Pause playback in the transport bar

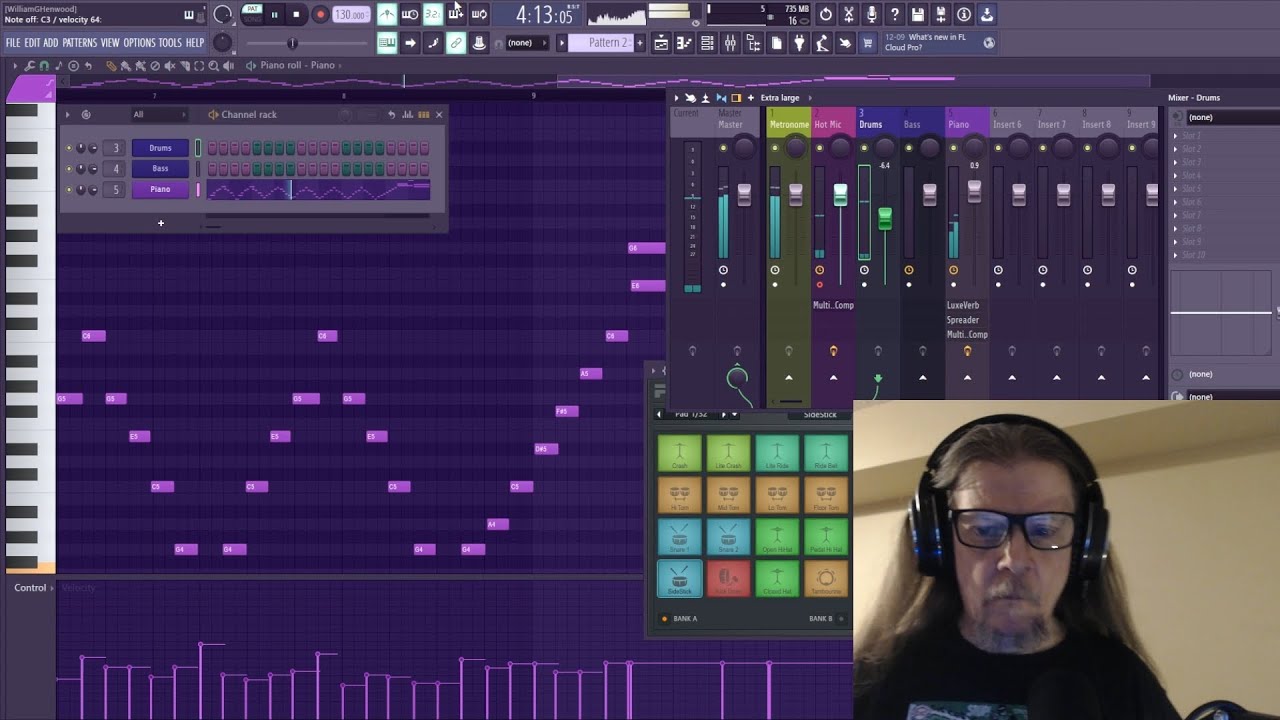274,14
